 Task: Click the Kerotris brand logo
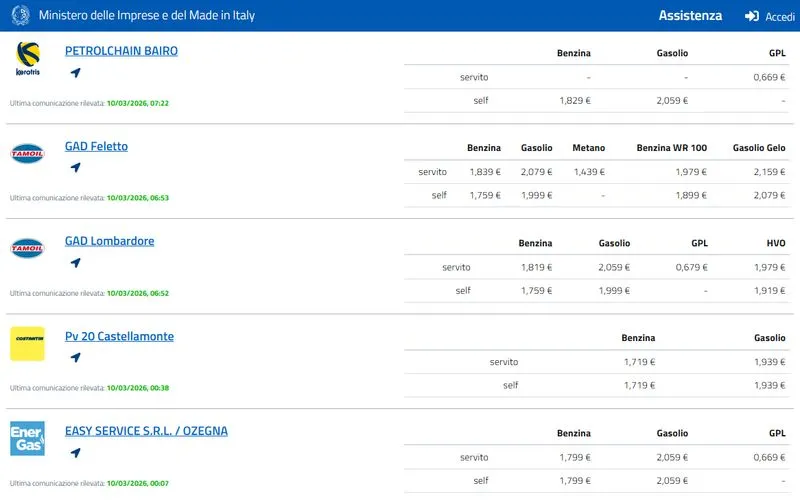(x=27, y=59)
